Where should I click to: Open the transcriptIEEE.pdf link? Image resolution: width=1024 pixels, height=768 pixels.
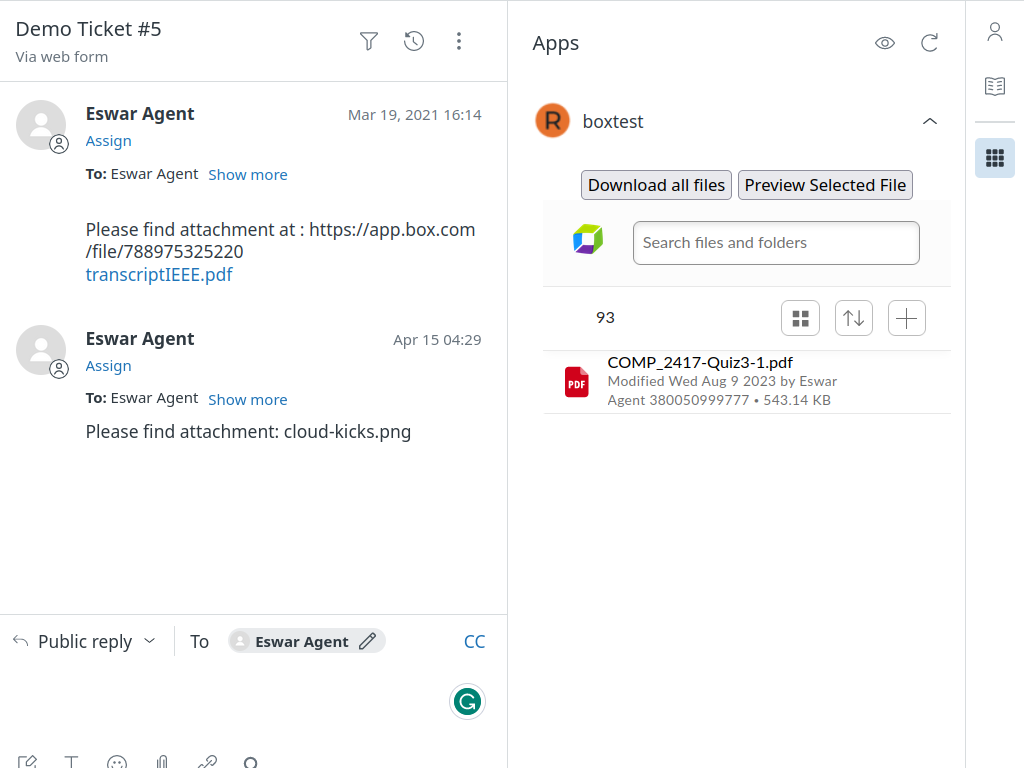159,274
